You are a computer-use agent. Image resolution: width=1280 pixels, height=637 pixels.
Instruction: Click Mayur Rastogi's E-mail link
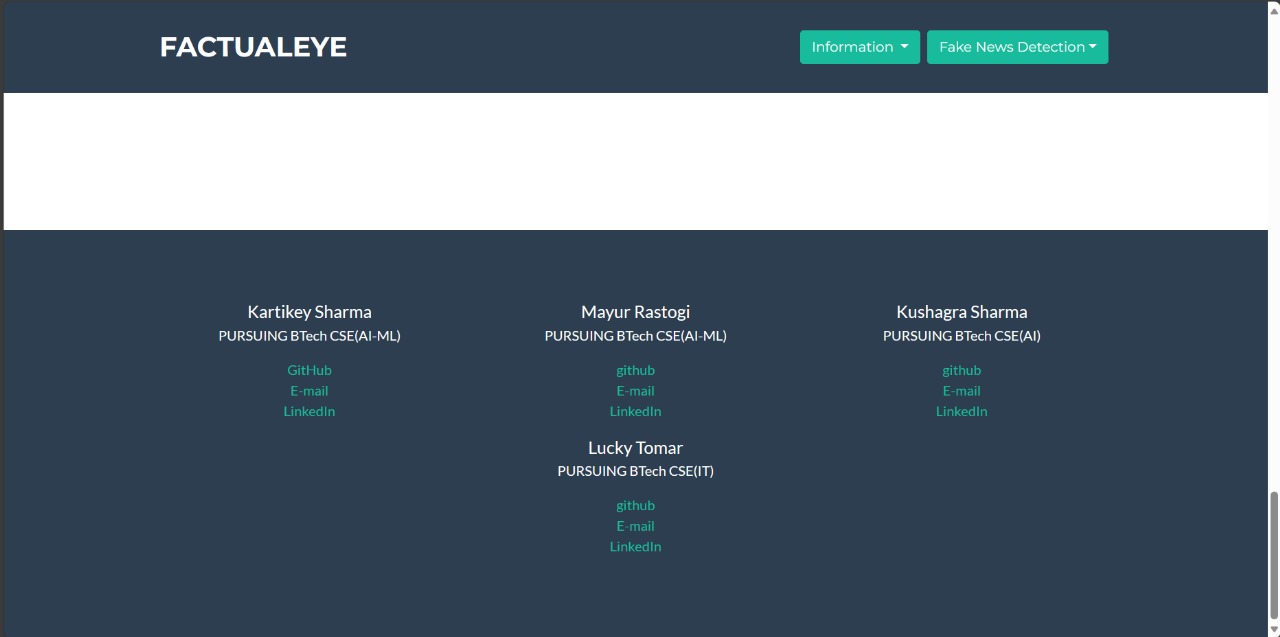tap(635, 391)
